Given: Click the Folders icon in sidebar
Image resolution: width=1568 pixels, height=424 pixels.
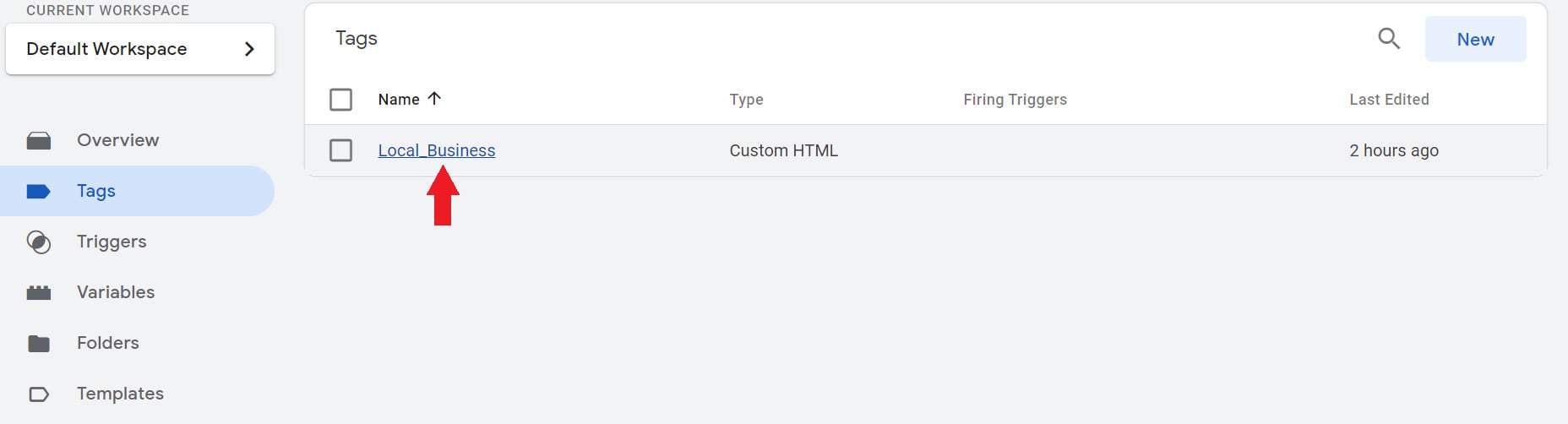Looking at the screenshot, I should click(x=39, y=344).
